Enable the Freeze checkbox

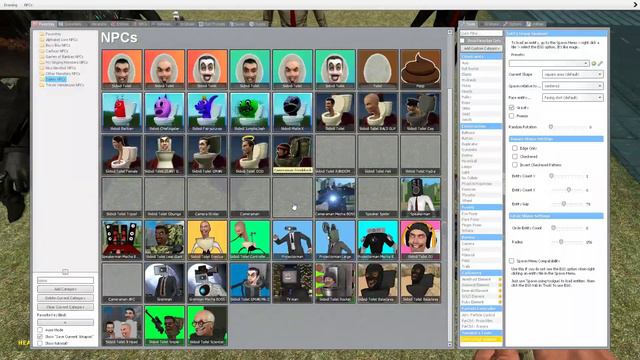(x=511, y=116)
